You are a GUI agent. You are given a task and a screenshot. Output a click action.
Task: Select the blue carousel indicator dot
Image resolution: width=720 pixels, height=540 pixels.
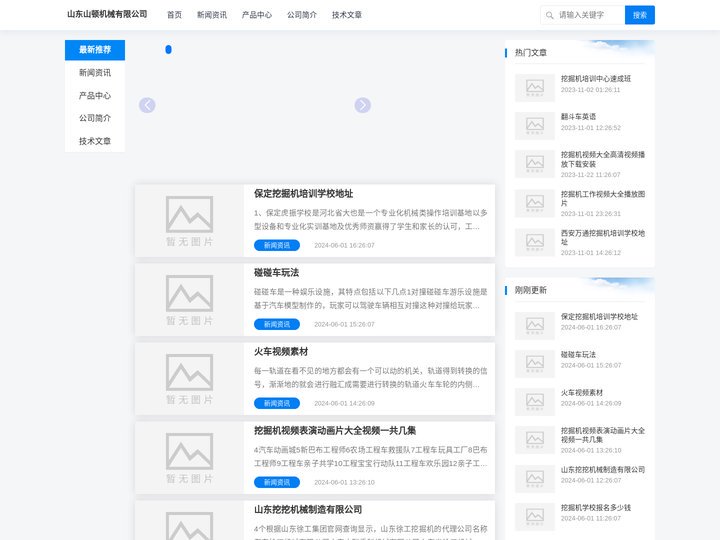point(169,50)
